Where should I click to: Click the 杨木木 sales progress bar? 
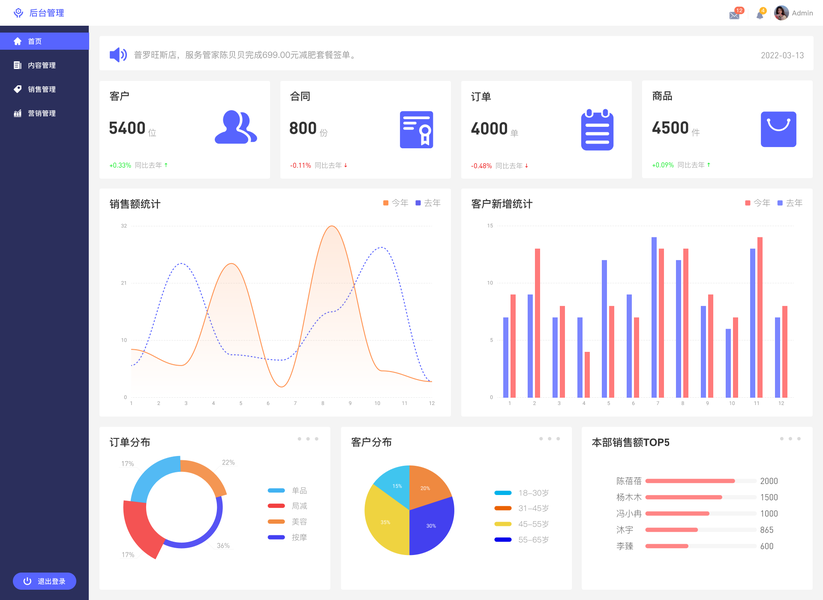pos(701,497)
